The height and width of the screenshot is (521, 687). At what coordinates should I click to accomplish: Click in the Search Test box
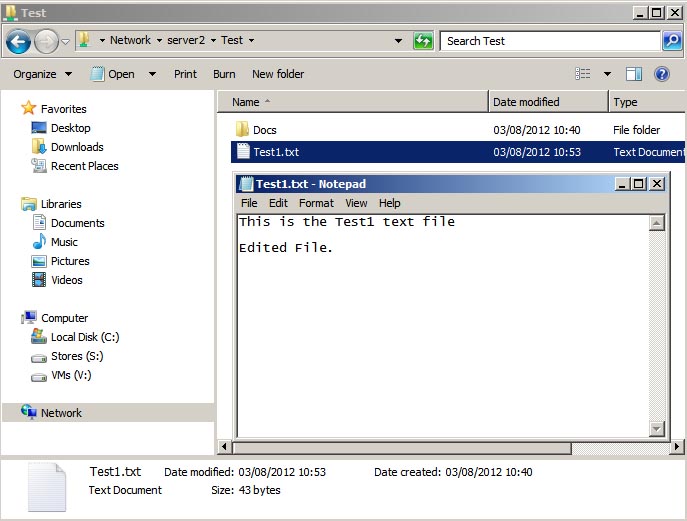[x=550, y=41]
